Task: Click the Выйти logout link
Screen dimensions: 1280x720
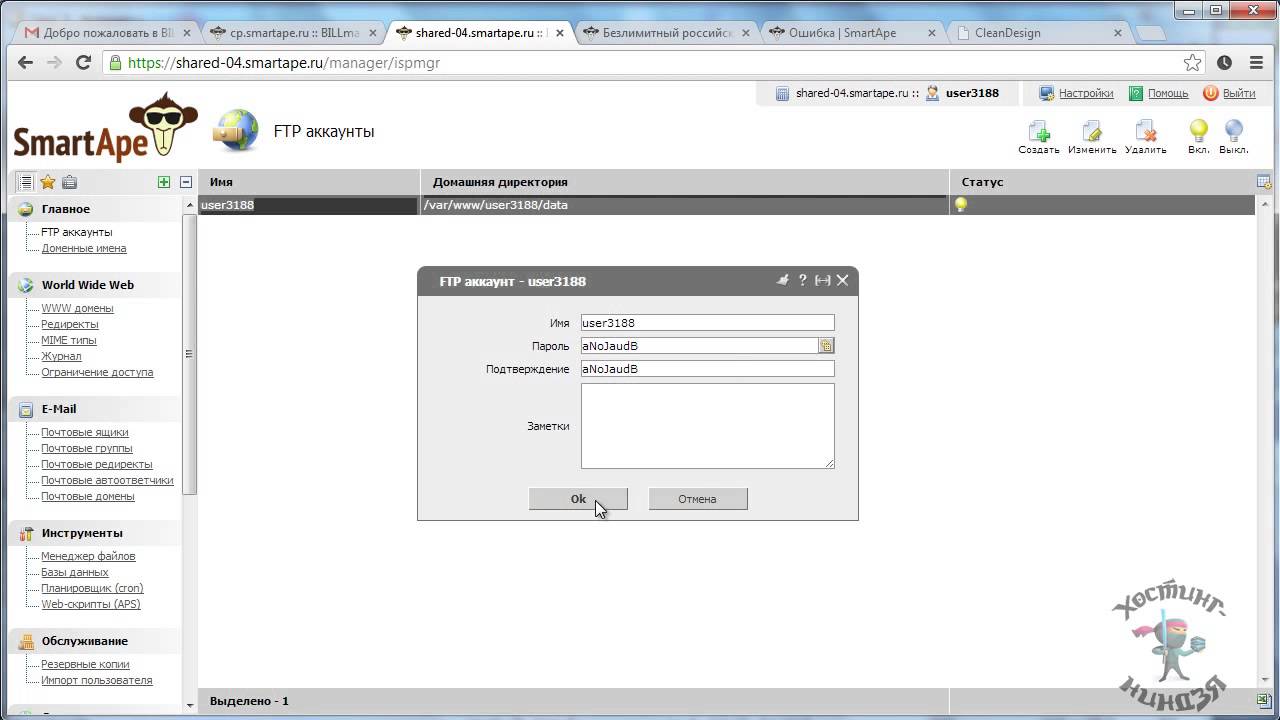Action: (x=1239, y=93)
